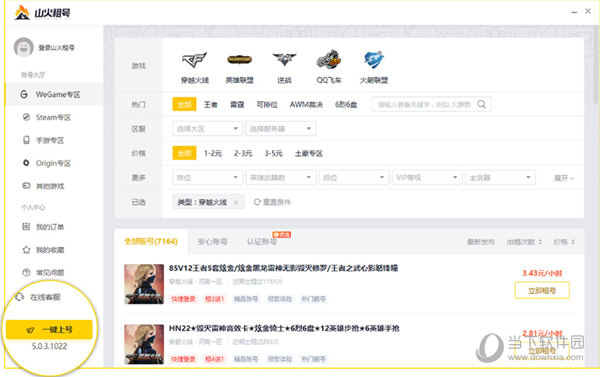Open the 主武器 dropdown
The width and height of the screenshot is (600, 377).
pos(500,178)
